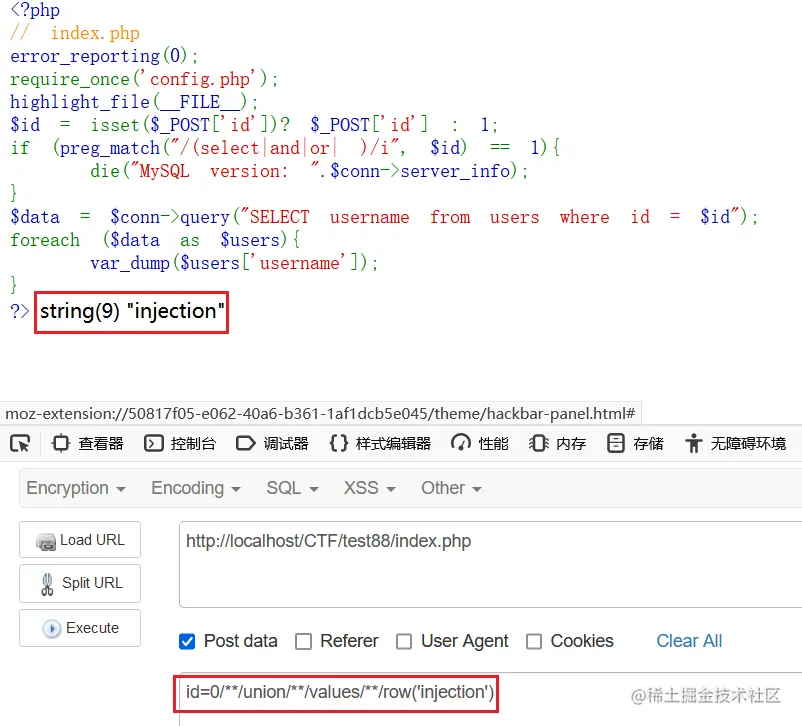Click the opening <?php tag
The height and width of the screenshot is (726, 802).
(35, 10)
